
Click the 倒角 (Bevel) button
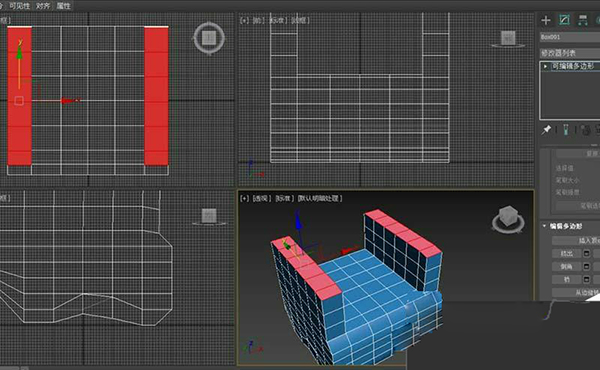pos(567,266)
